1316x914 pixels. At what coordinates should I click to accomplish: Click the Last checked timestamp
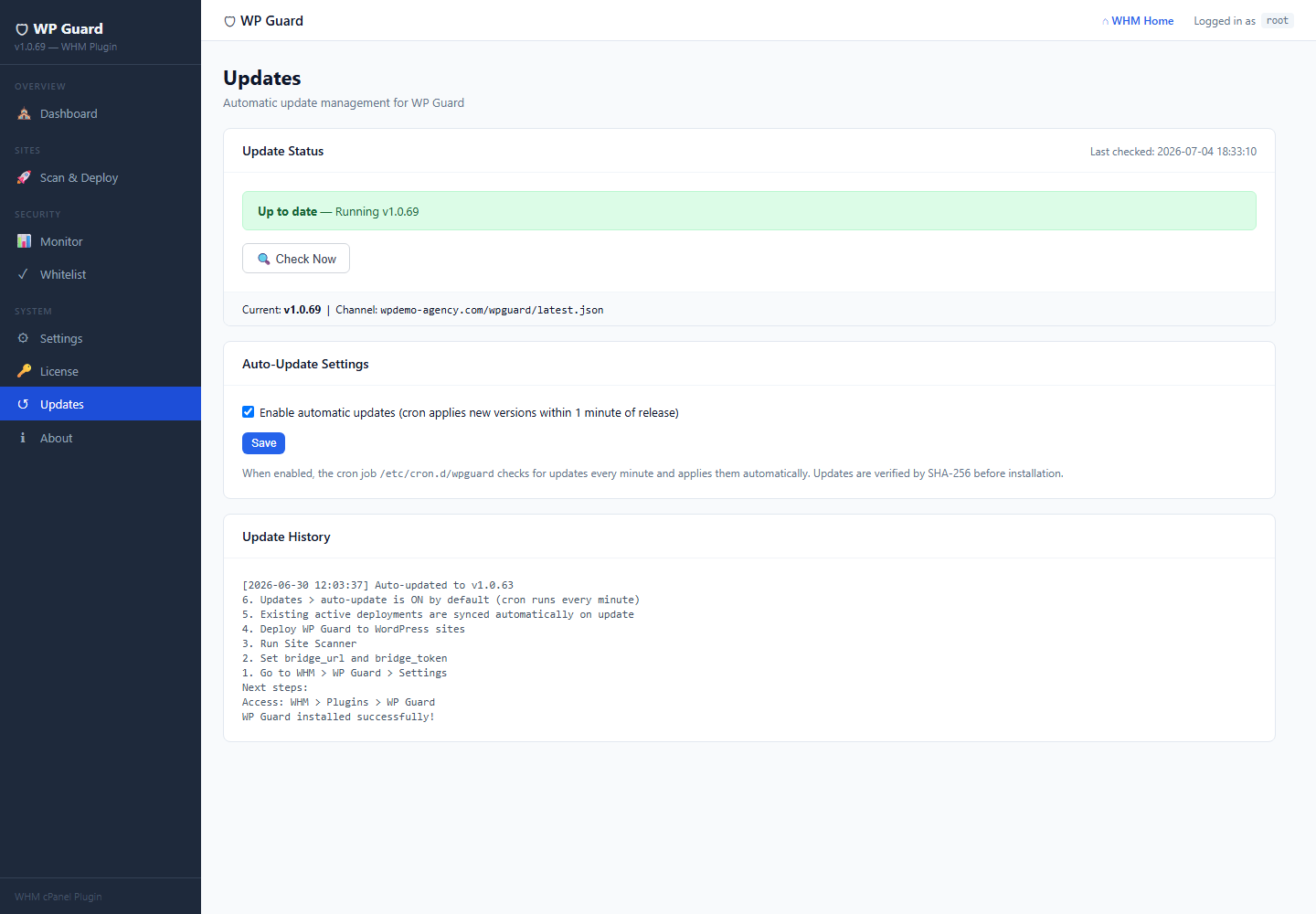point(1173,152)
